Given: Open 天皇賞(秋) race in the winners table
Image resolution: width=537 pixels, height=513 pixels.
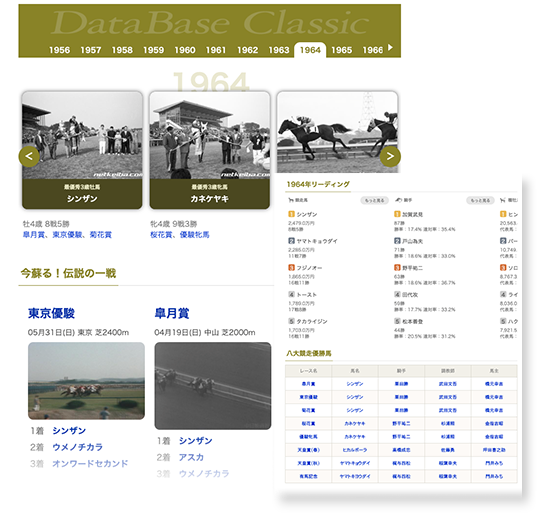Looking at the screenshot, I should pyautogui.click(x=309, y=463).
